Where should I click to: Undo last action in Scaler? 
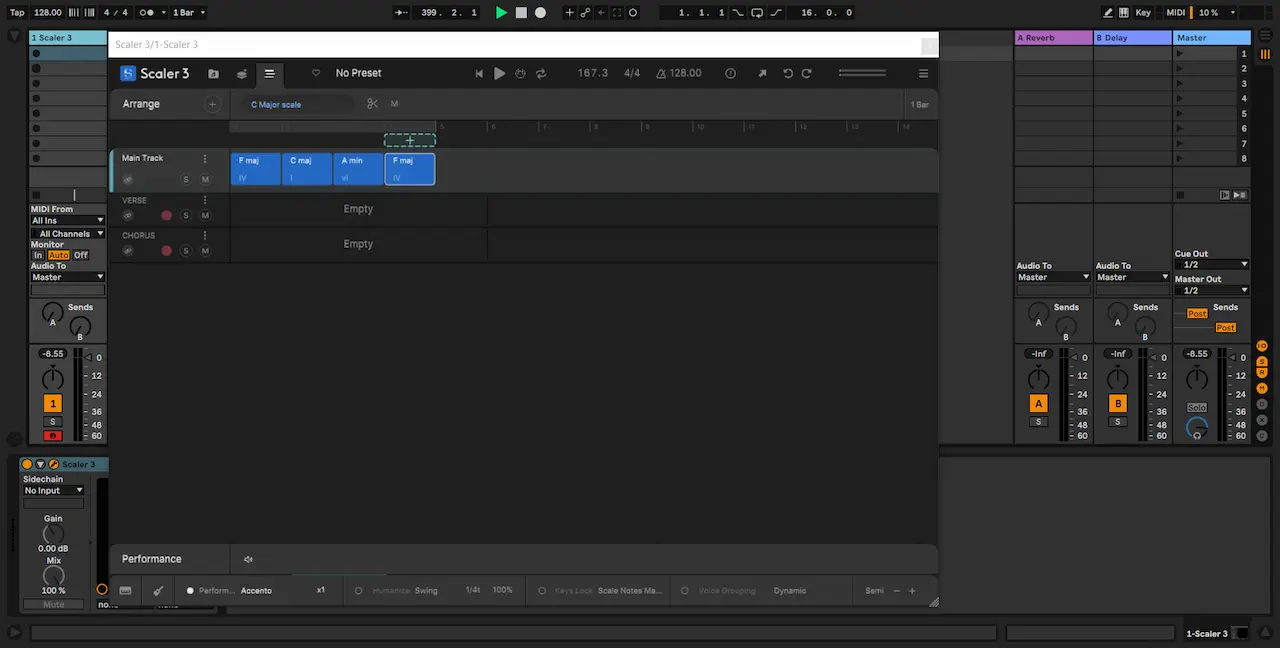click(x=788, y=73)
